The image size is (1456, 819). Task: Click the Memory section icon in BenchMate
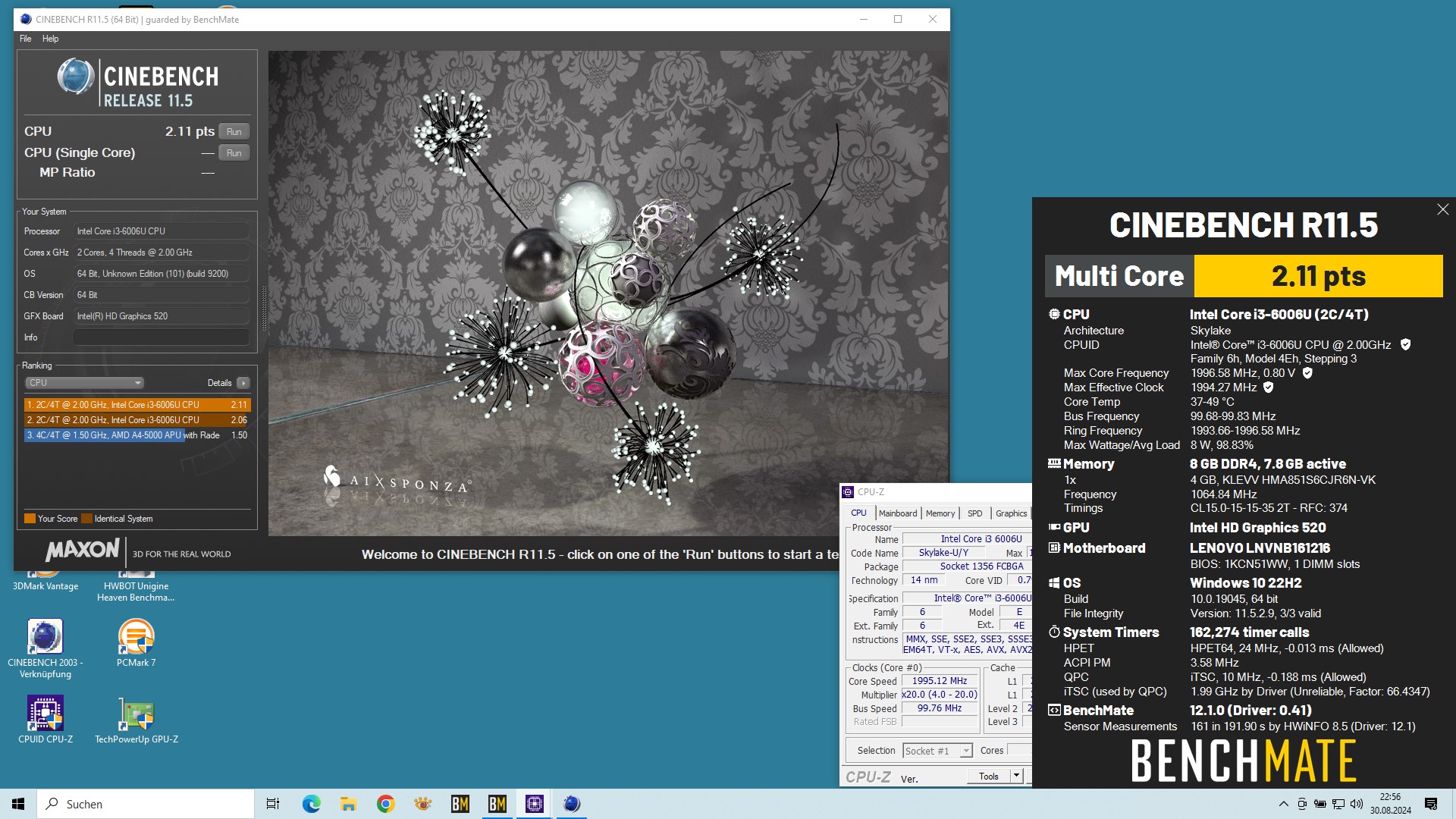(x=1054, y=463)
